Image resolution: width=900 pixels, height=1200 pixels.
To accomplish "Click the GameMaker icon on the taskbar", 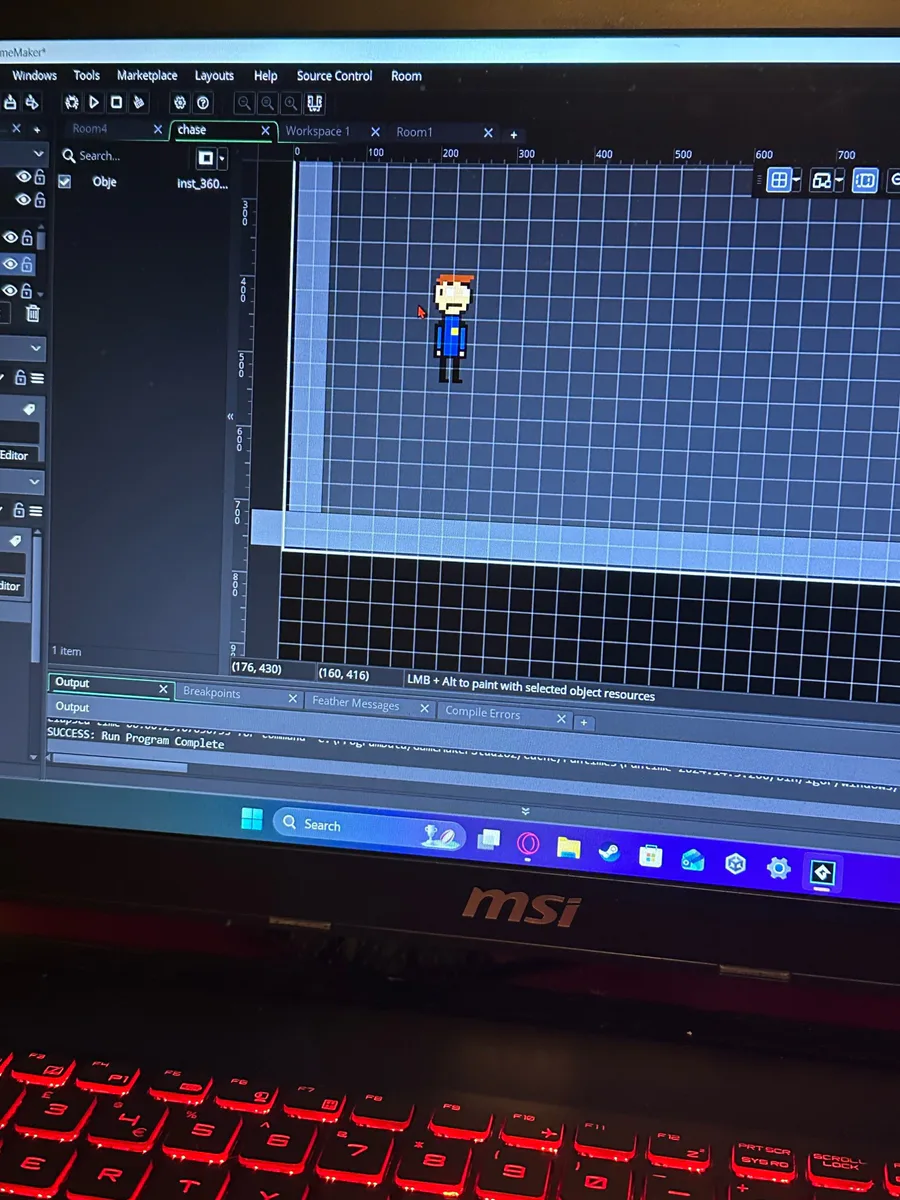I will (x=822, y=873).
